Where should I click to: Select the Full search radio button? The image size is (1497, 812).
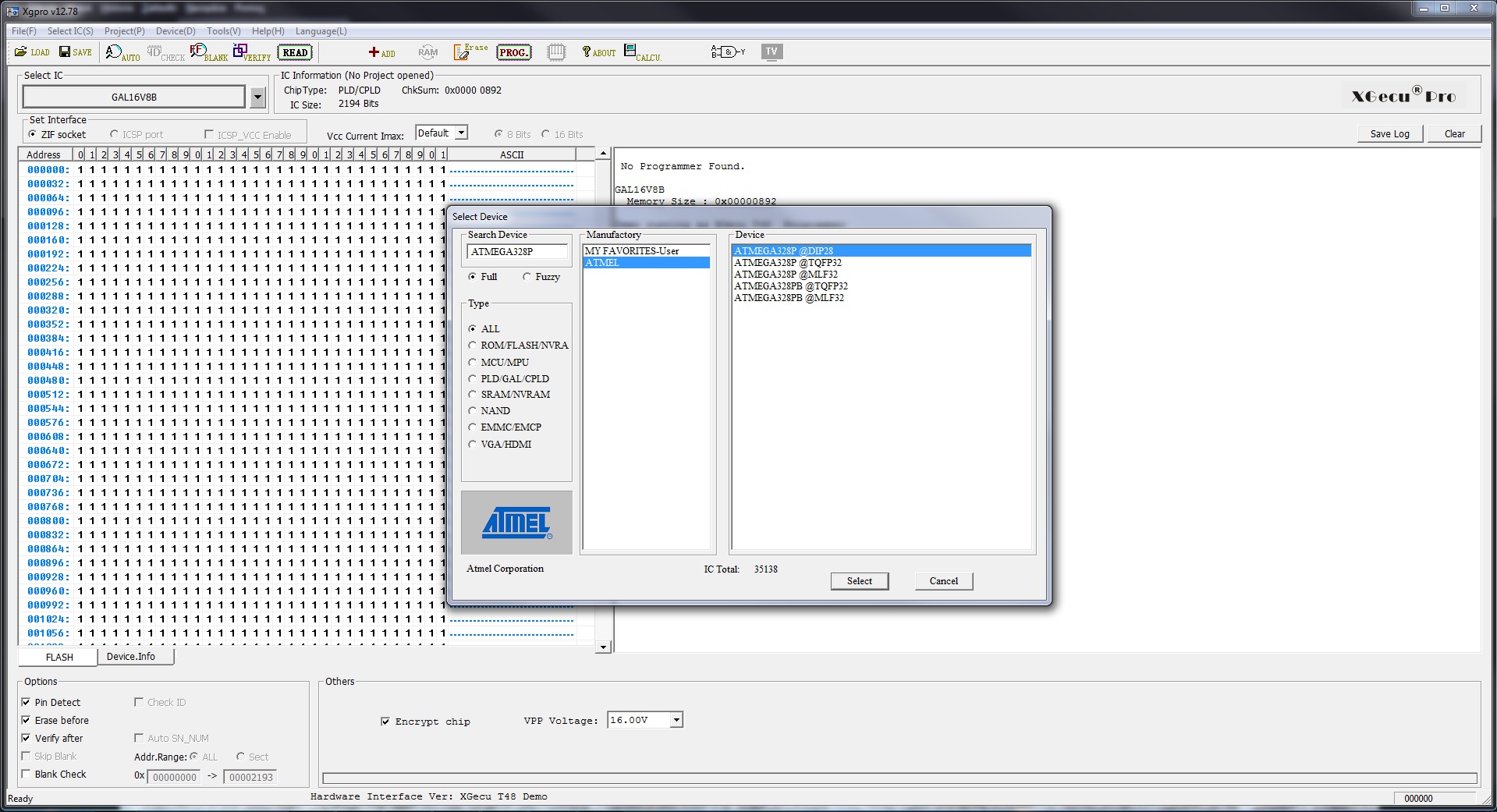pyautogui.click(x=473, y=277)
